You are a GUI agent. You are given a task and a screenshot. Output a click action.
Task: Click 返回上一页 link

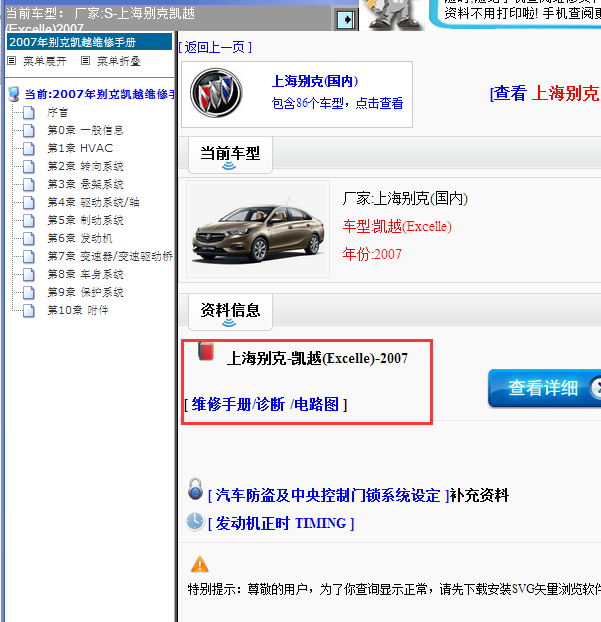tap(215, 48)
